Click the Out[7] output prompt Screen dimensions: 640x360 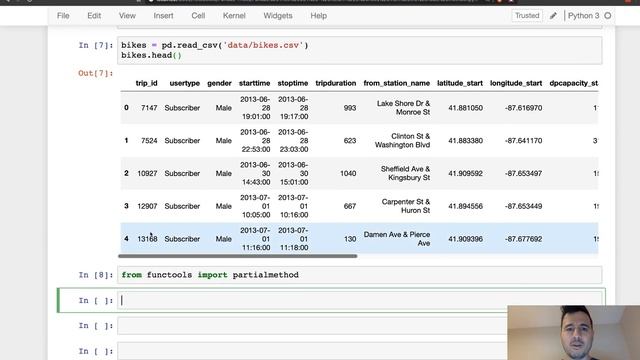pos(96,73)
